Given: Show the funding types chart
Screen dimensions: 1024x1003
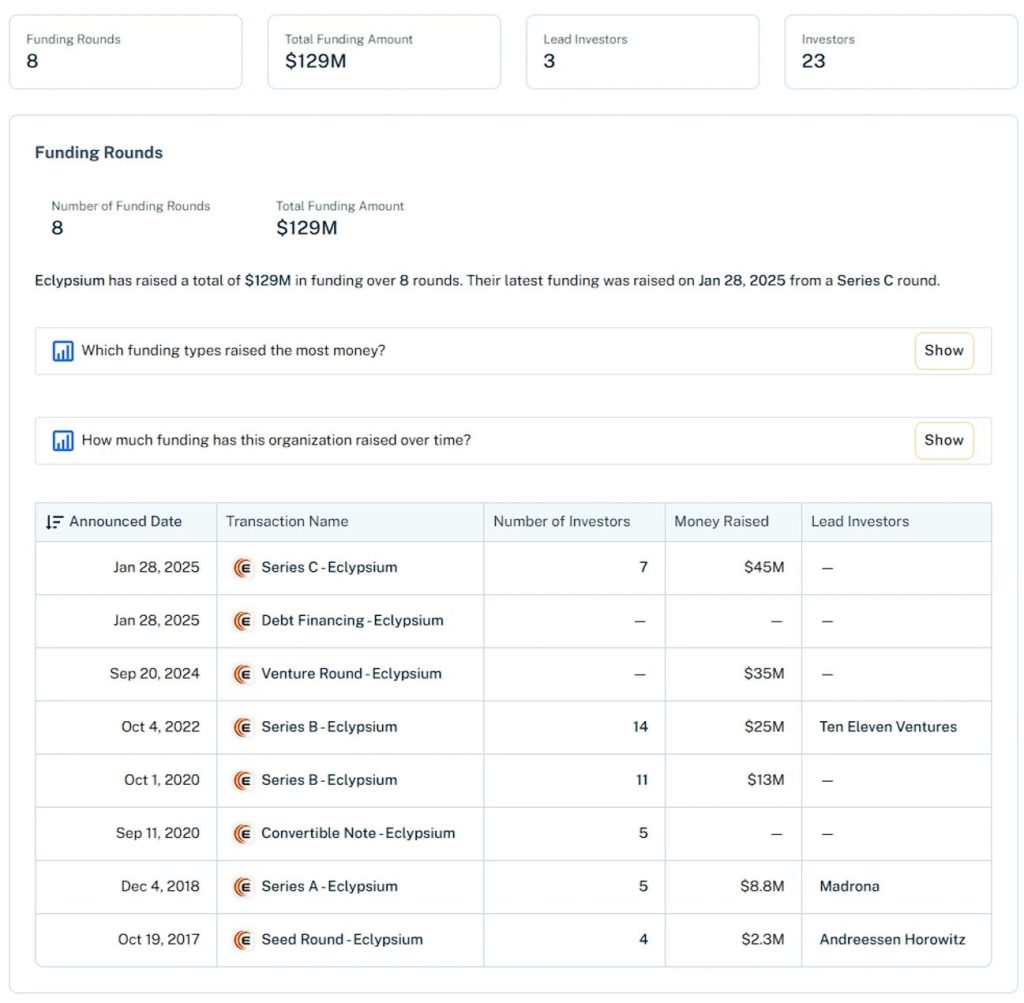Looking at the screenshot, I should [x=944, y=351].
